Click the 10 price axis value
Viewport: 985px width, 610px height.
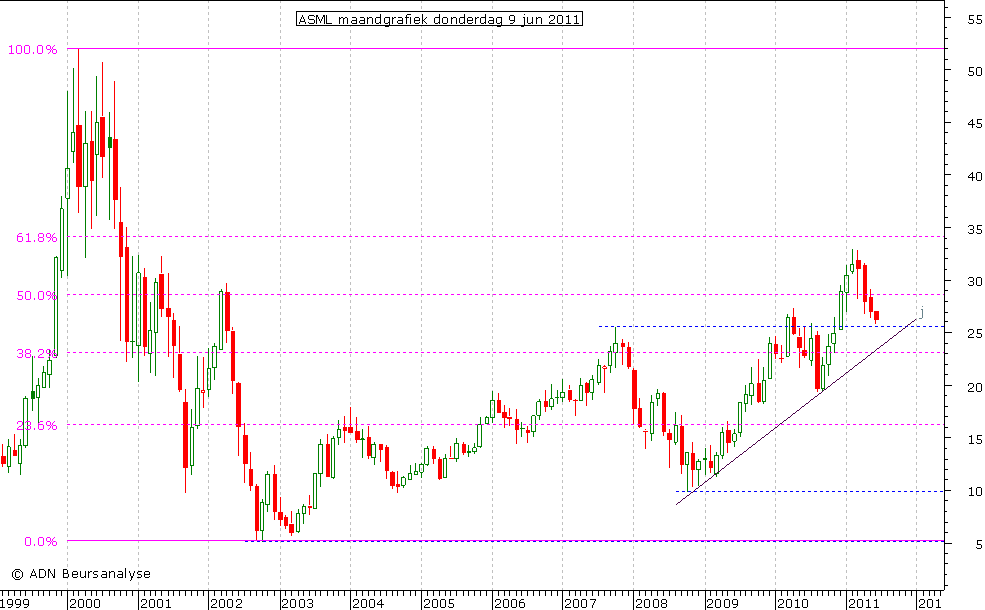pyautogui.click(x=974, y=492)
